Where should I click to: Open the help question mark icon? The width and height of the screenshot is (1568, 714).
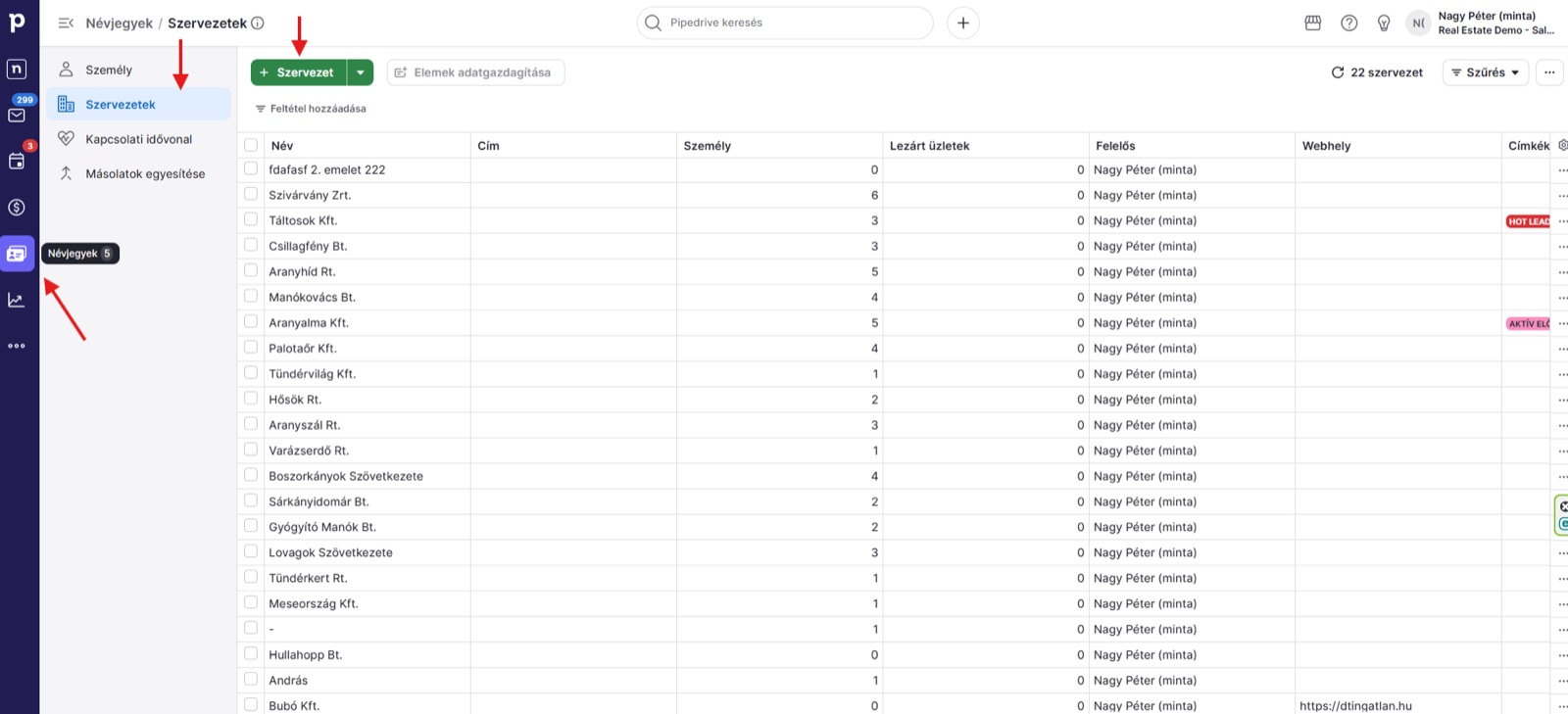[x=1349, y=23]
